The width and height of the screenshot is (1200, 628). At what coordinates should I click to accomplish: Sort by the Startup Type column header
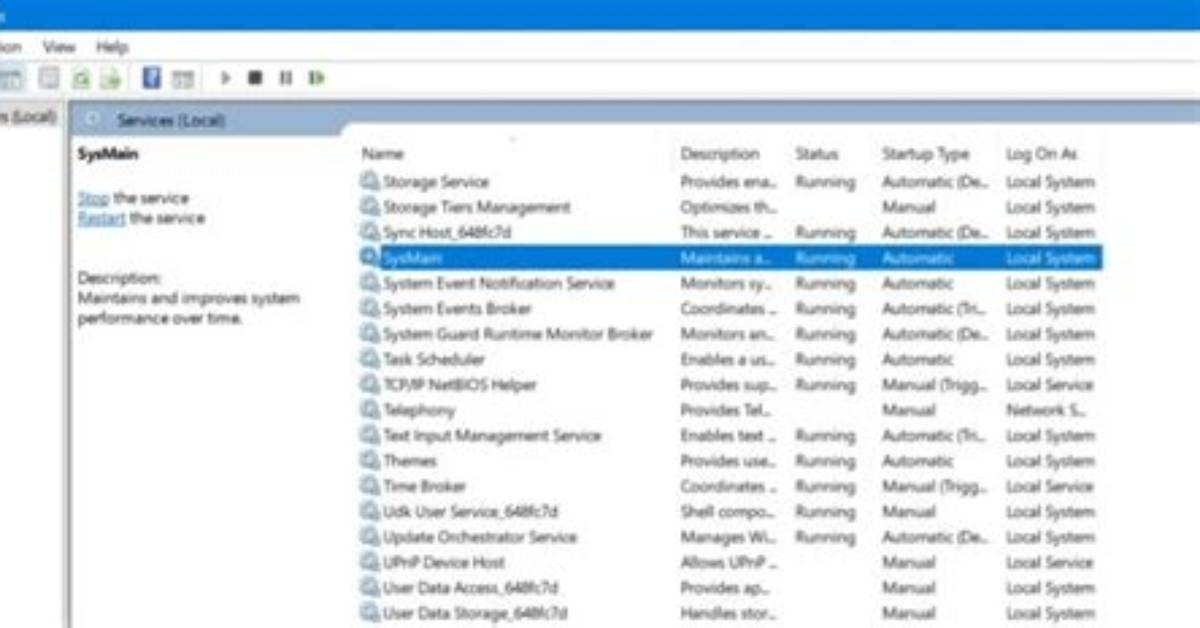pyautogui.click(x=925, y=154)
